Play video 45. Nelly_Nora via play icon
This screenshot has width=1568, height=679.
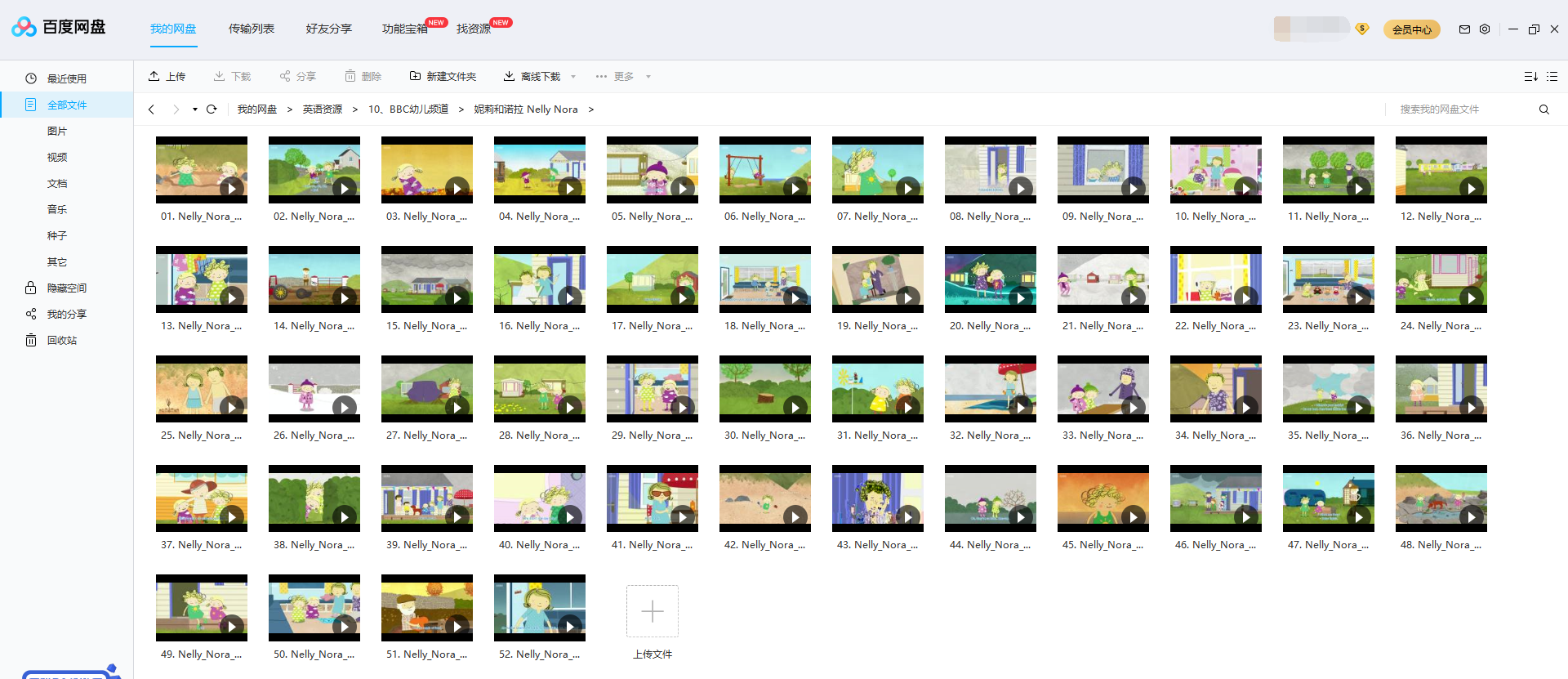[1134, 516]
